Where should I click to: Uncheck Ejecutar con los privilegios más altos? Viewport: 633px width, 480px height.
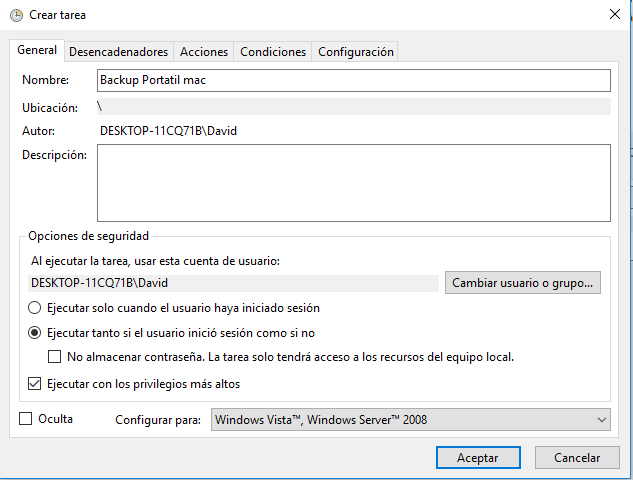(x=34, y=384)
